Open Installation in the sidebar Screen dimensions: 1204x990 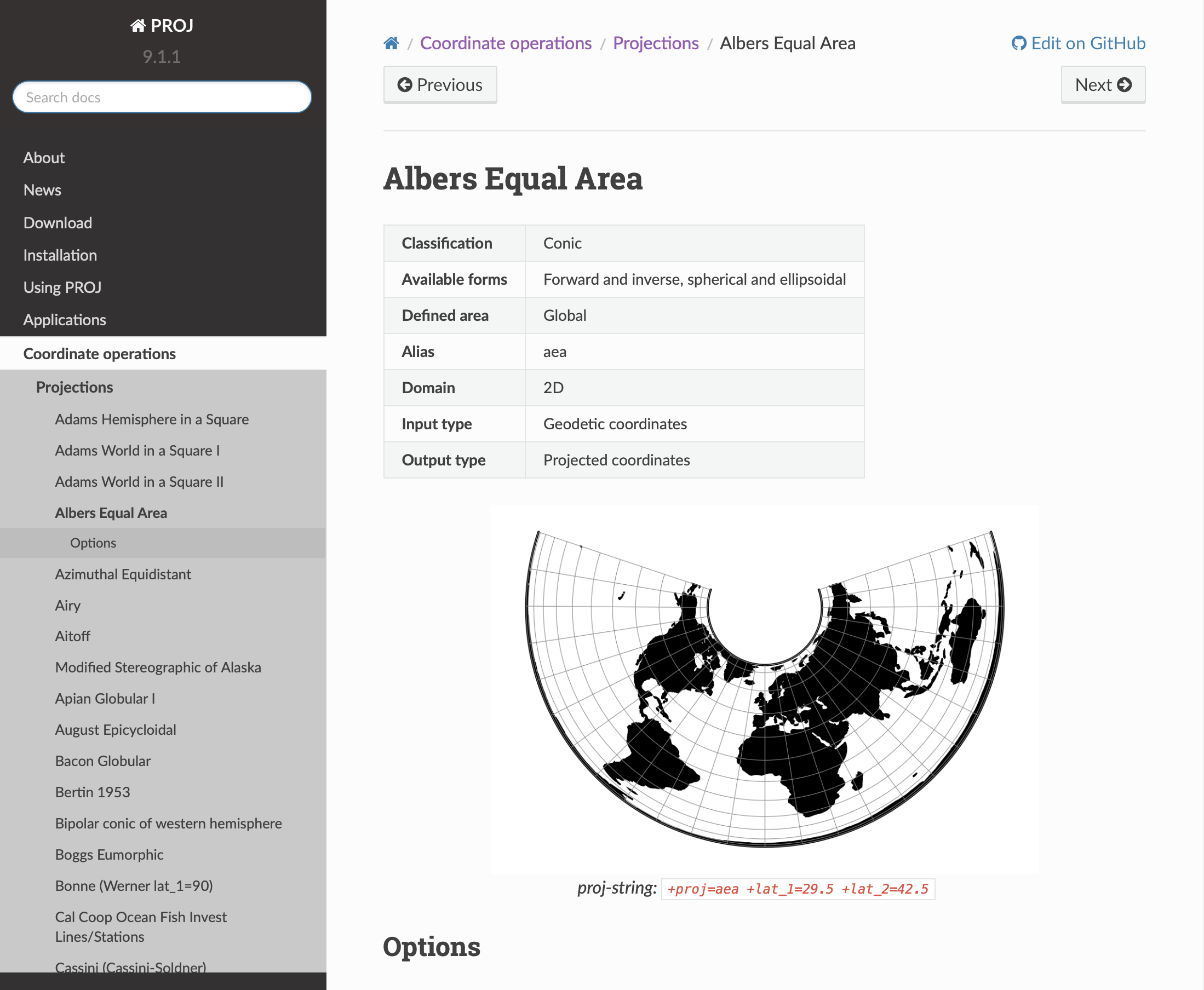pyautogui.click(x=60, y=255)
